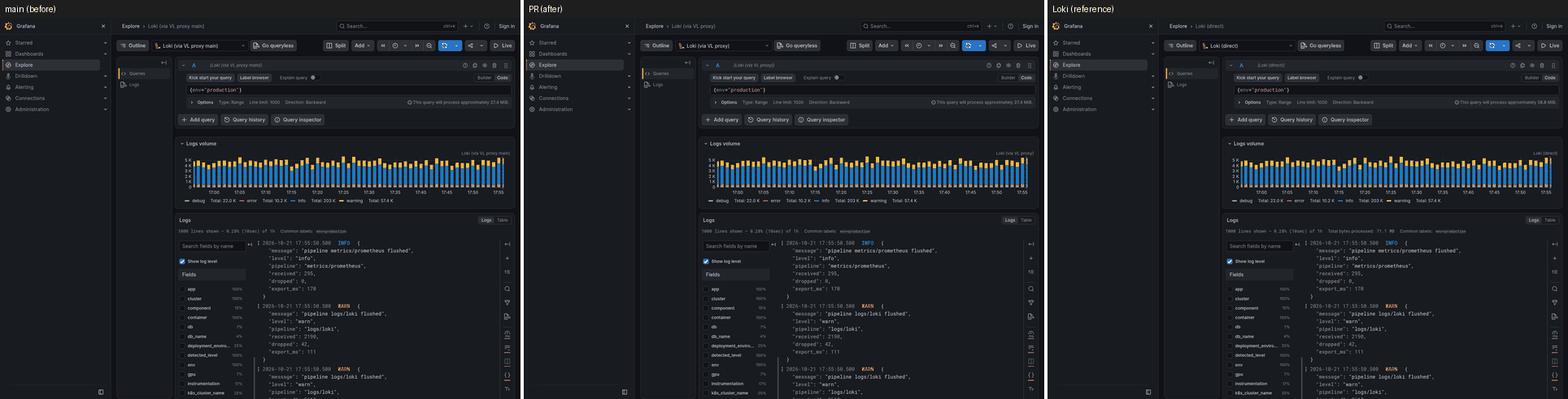Collapse Logs volume panel in PR (after) pane
The image size is (1568, 399).
click(705, 143)
